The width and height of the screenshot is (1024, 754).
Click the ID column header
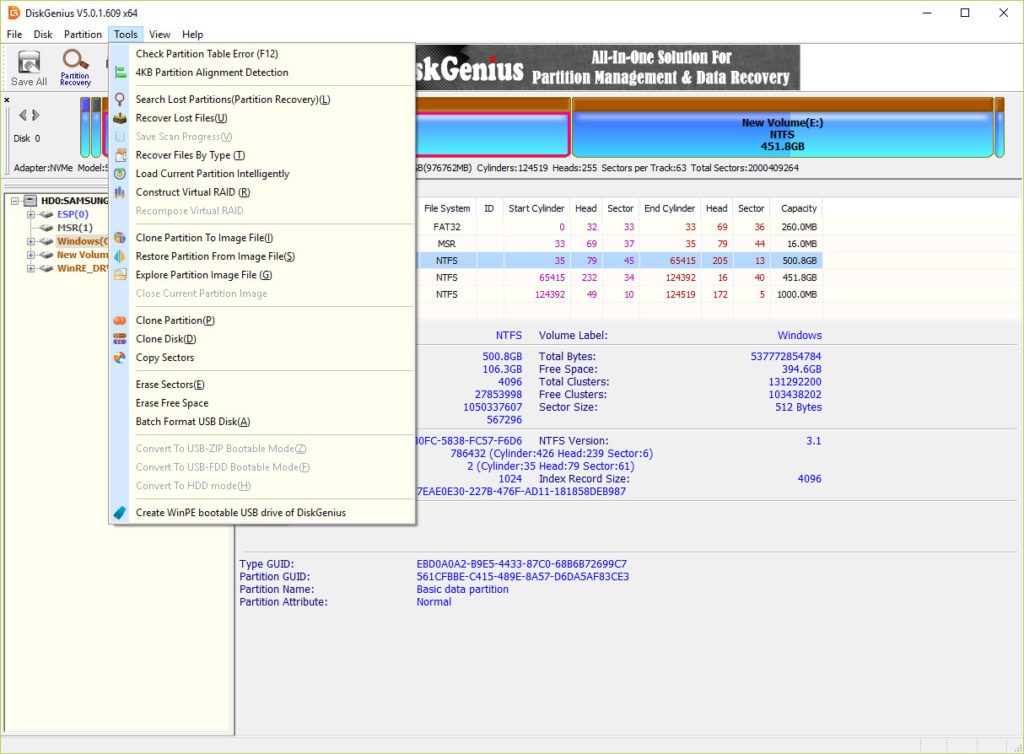tap(489, 208)
